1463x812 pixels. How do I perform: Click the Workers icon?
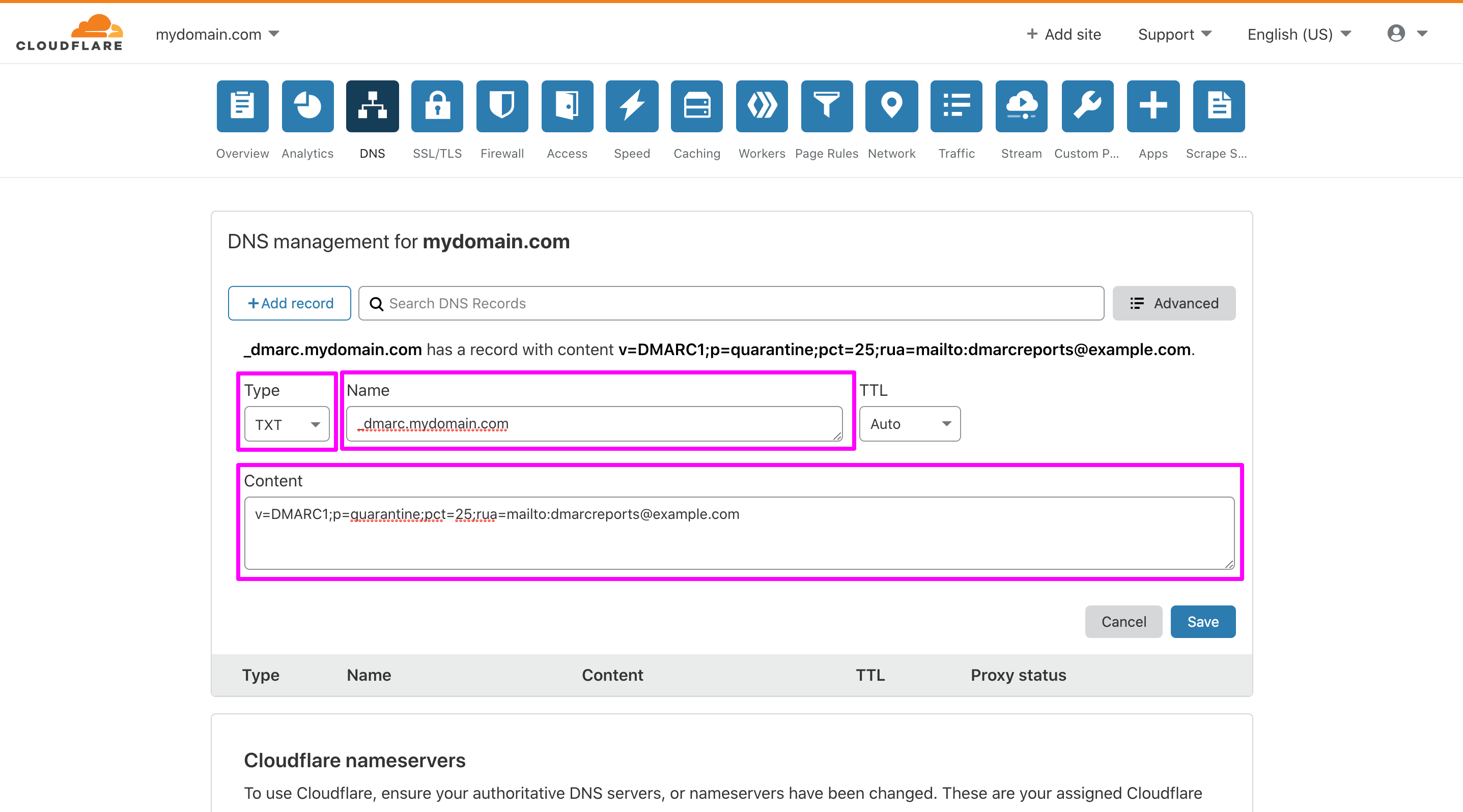pos(761,106)
